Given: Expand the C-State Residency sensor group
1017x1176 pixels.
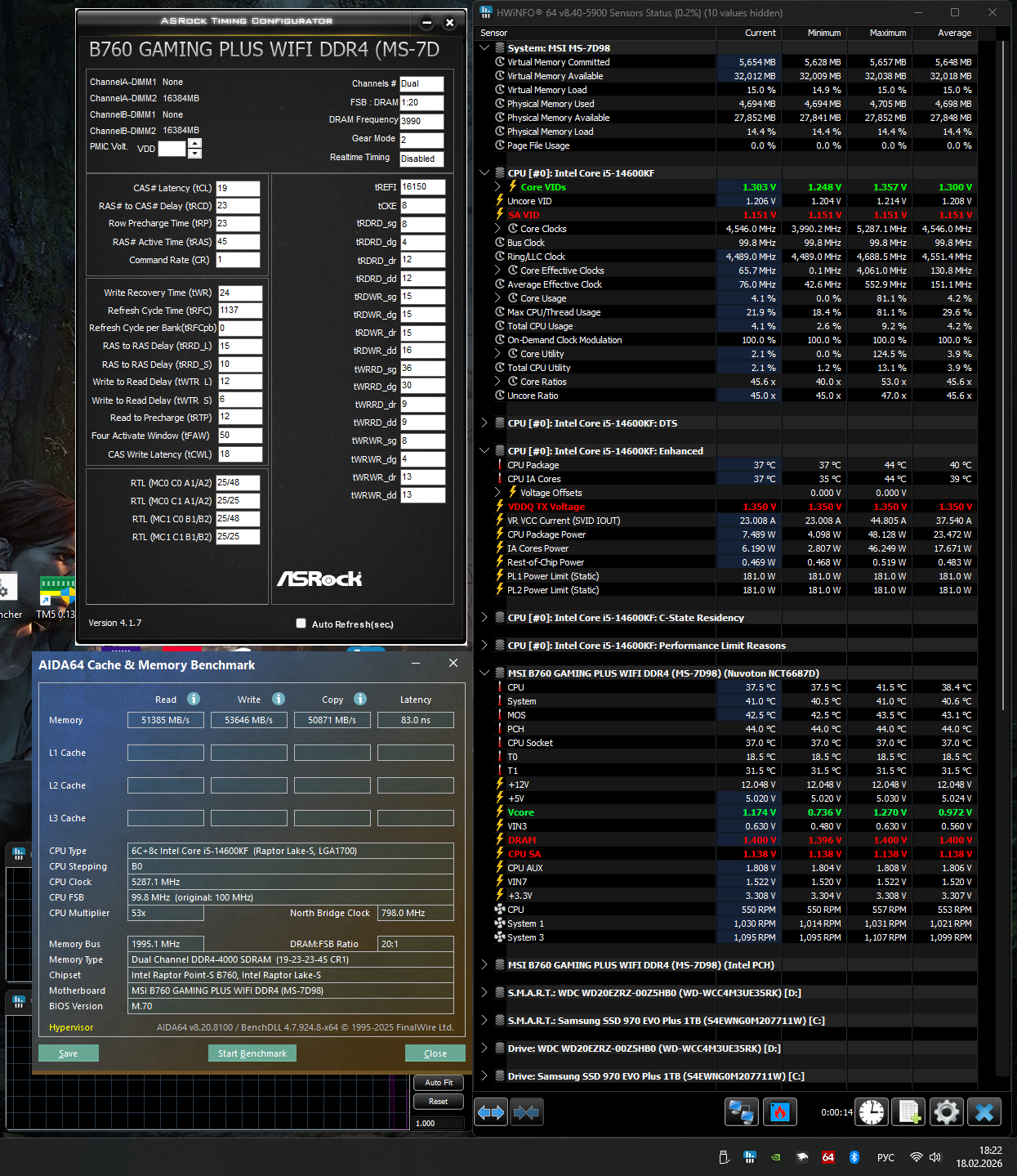Looking at the screenshot, I should 484,618.
